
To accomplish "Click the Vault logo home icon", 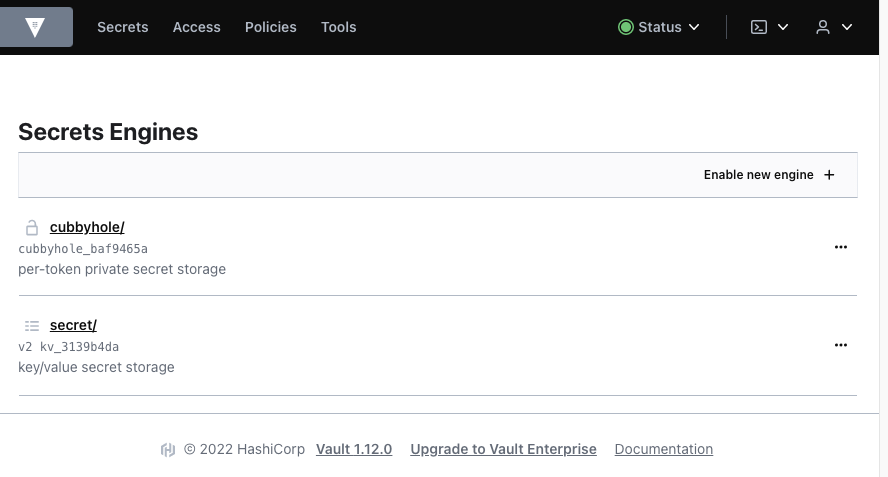I will [x=36, y=27].
